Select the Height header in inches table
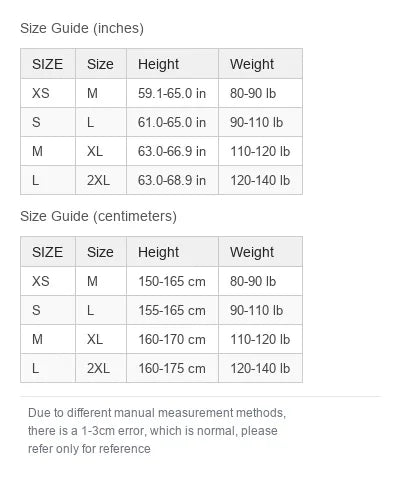400x490 pixels. pos(172,64)
